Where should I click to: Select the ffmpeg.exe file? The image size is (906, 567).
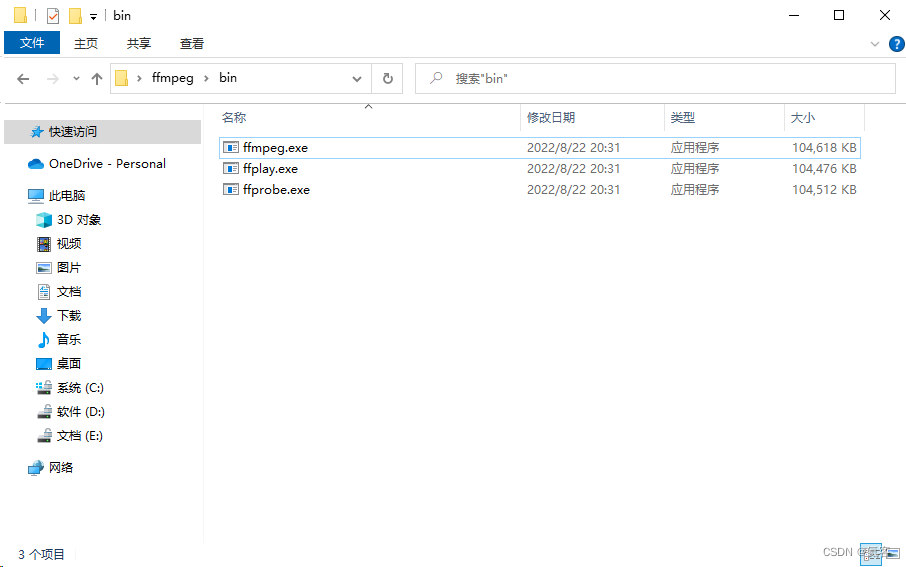[x=540, y=148]
